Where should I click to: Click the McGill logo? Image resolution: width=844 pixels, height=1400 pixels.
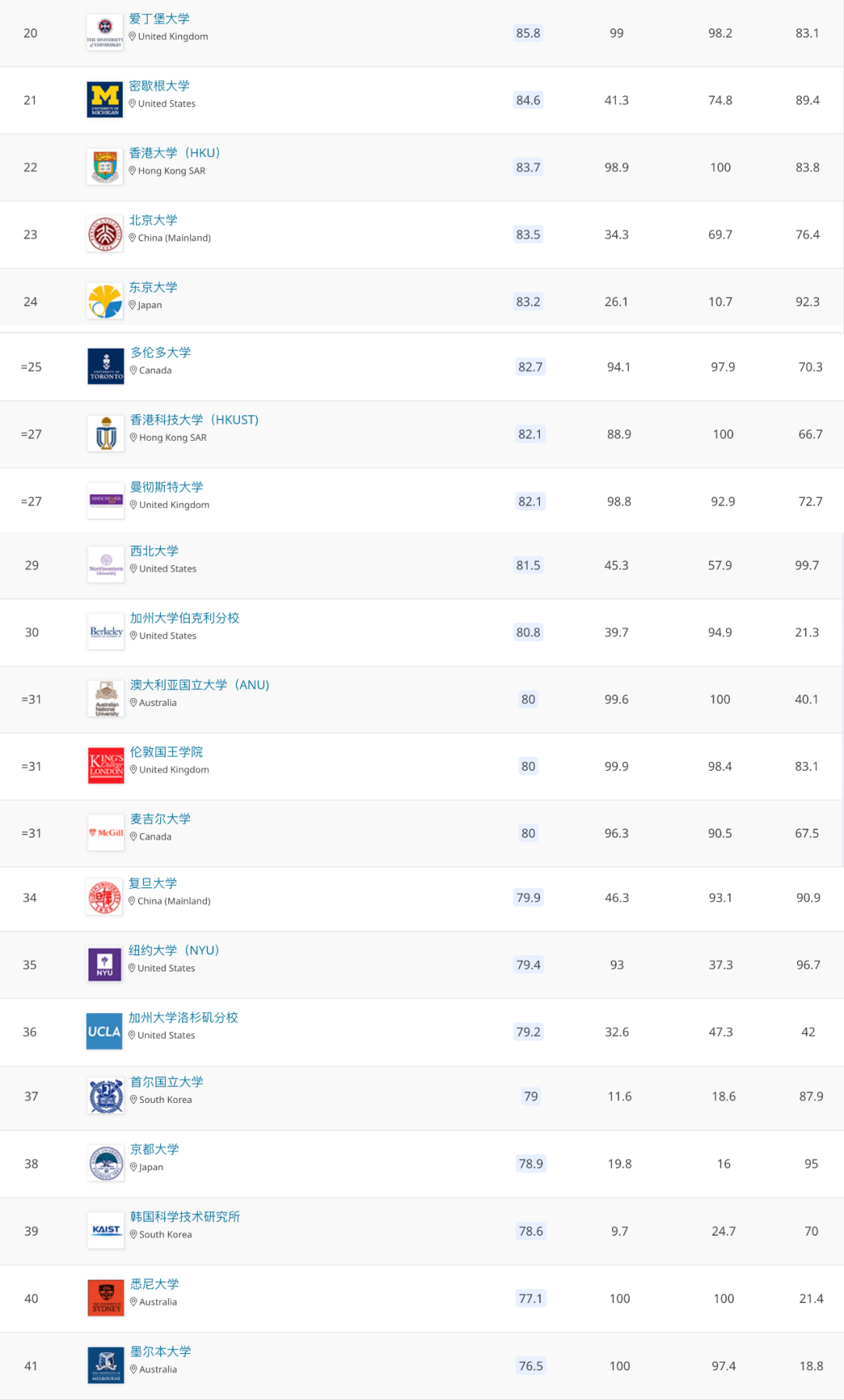pos(106,833)
